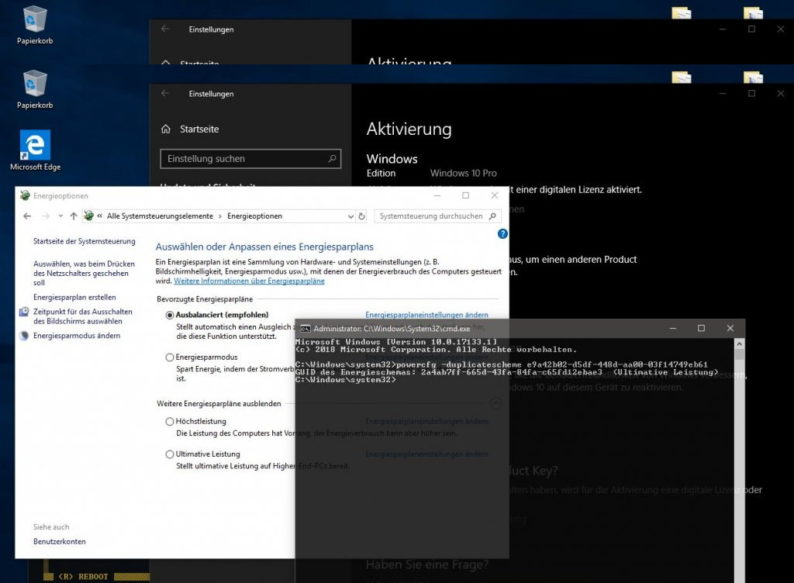Open Energiesparplan erstellen in the sidebar

pos(74,297)
